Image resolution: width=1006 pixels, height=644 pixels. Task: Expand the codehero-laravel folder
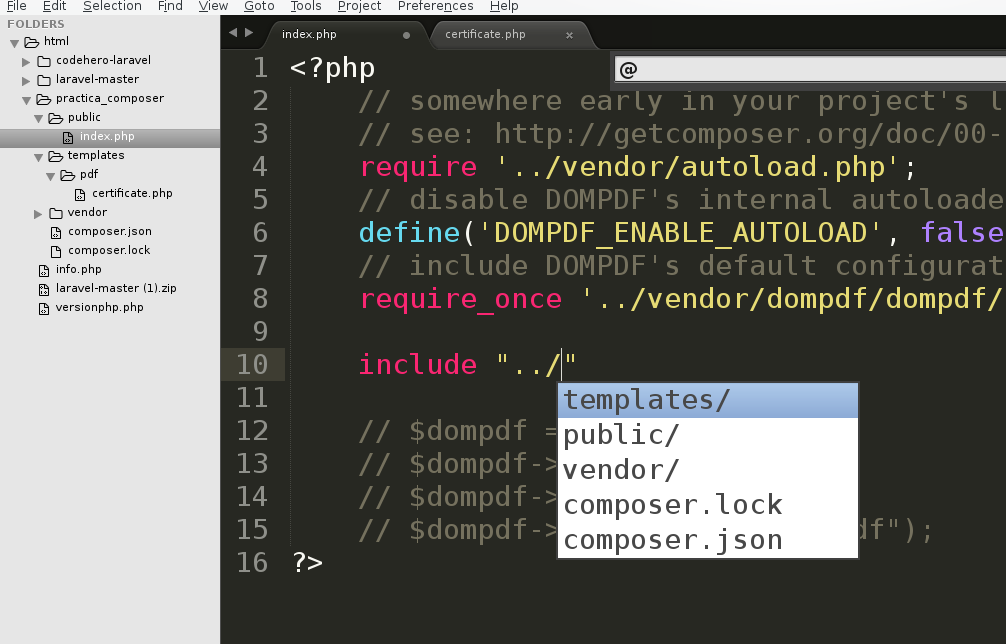(x=24, y=60)
